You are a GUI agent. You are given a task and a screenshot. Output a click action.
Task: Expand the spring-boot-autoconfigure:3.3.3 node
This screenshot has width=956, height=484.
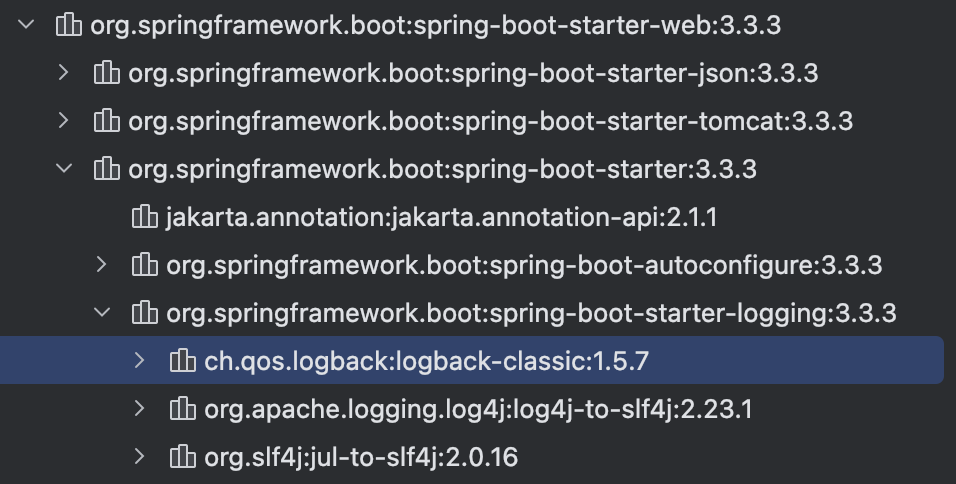pyautogui.click(x=102, y=265)
